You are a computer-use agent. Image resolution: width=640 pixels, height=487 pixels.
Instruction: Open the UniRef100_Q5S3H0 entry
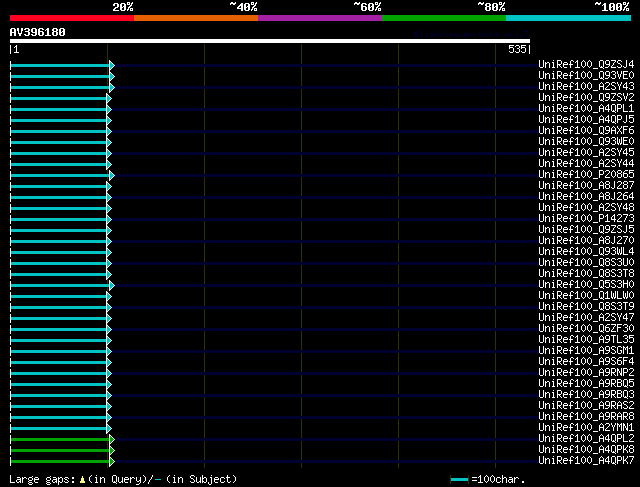[x=586, y=285]
